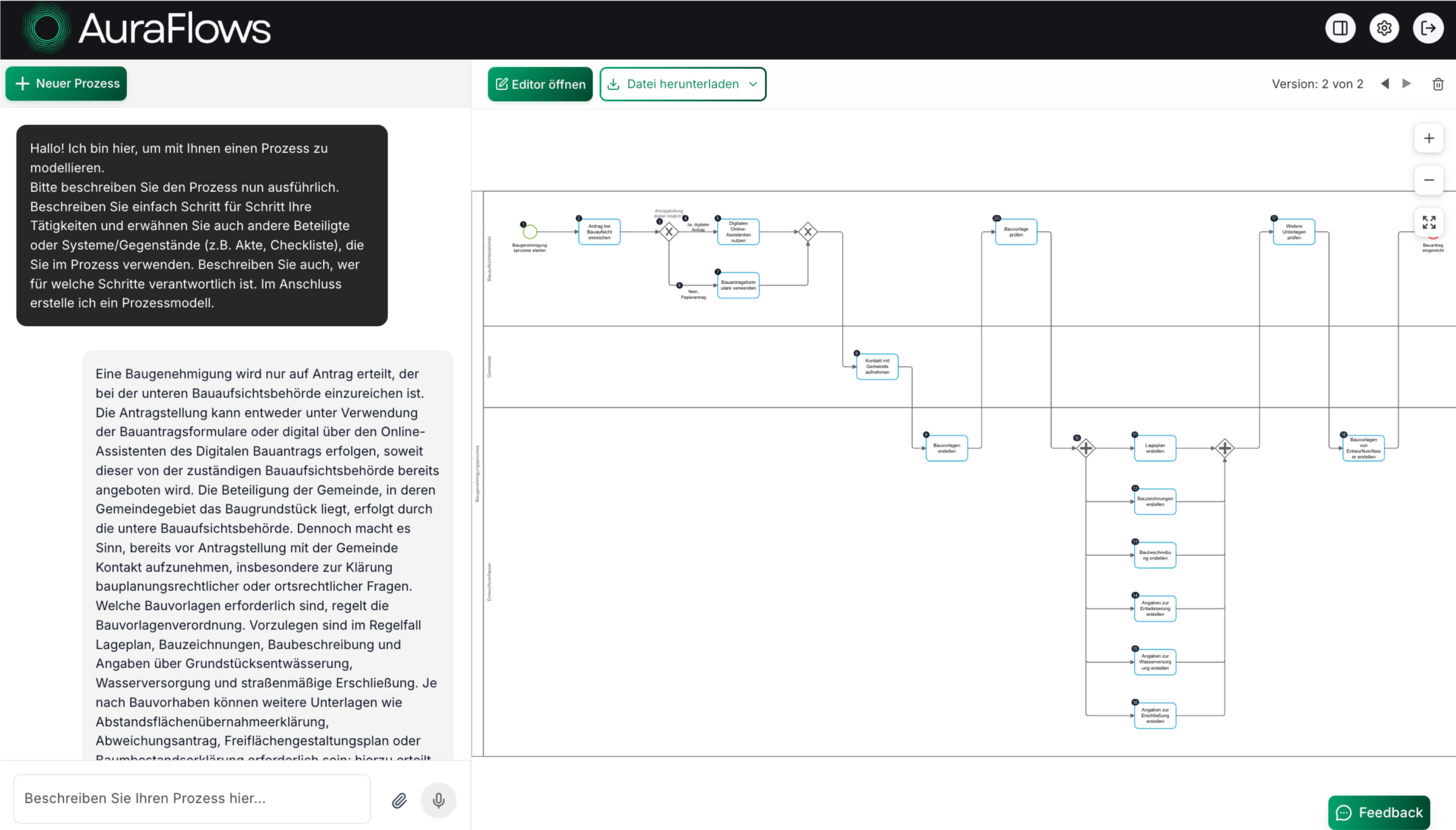
Task: Attach a file with paperclip icon
Action: click(399, 800)
